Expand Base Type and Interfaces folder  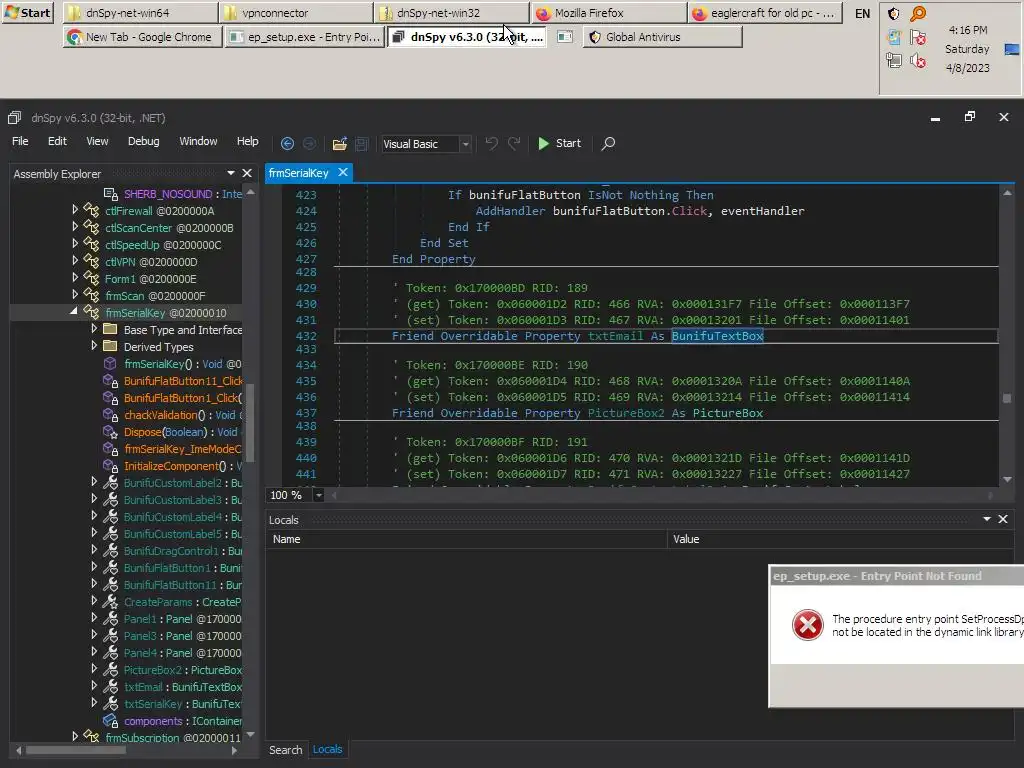click(94, 328)
